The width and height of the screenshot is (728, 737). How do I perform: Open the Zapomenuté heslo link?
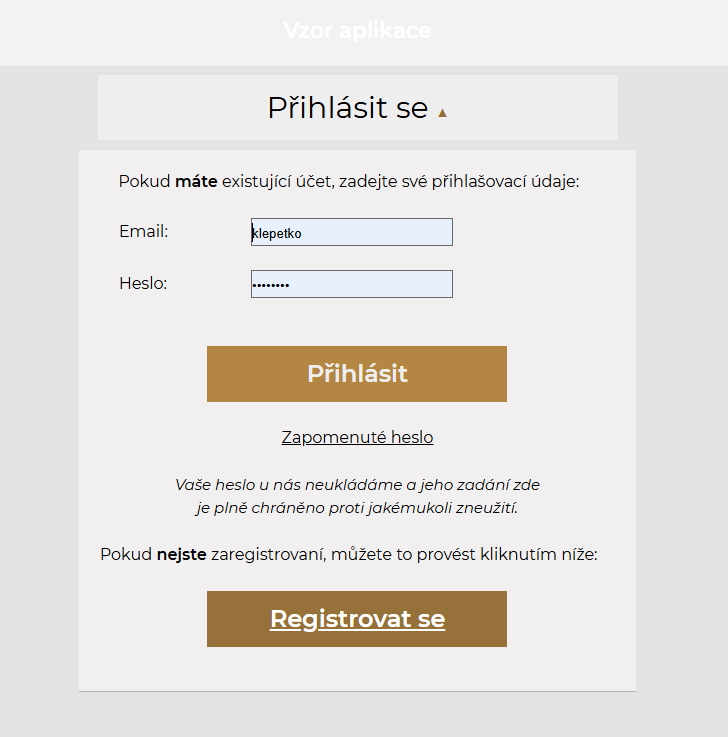coord(357,437)
